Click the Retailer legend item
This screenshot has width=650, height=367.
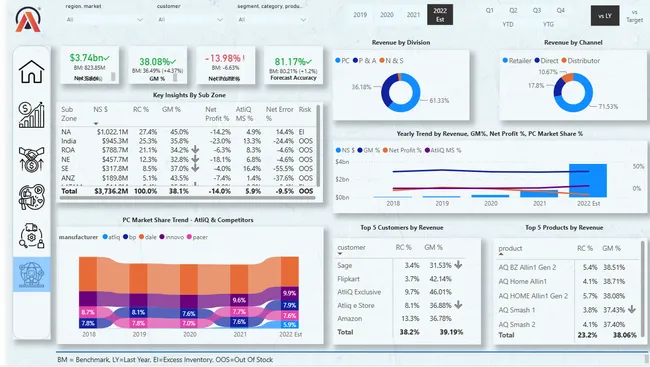click(x=517, y=61)
